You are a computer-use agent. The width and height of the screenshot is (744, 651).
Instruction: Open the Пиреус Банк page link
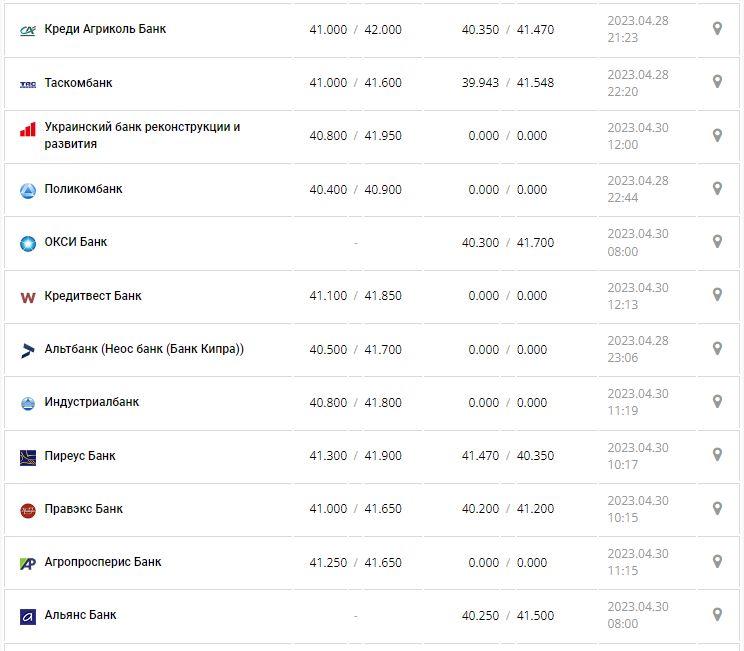80,456
